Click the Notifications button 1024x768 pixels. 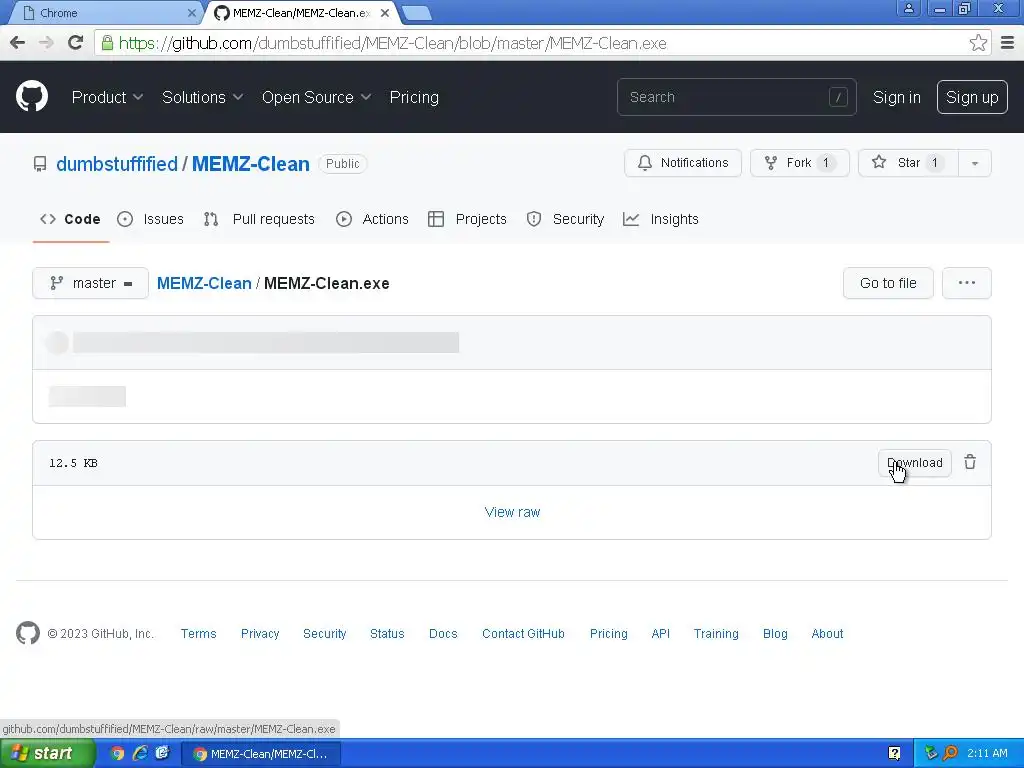coord(682,163)
